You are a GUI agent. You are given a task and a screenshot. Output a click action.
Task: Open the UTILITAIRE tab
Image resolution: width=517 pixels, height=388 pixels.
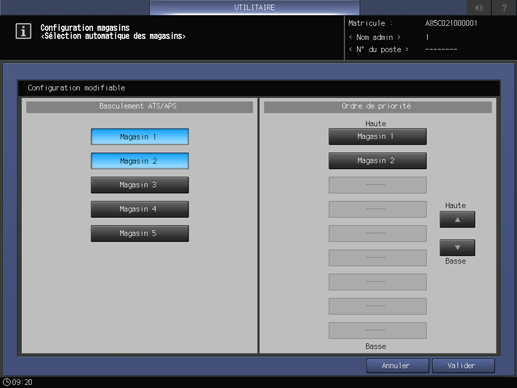pos(254,7)
